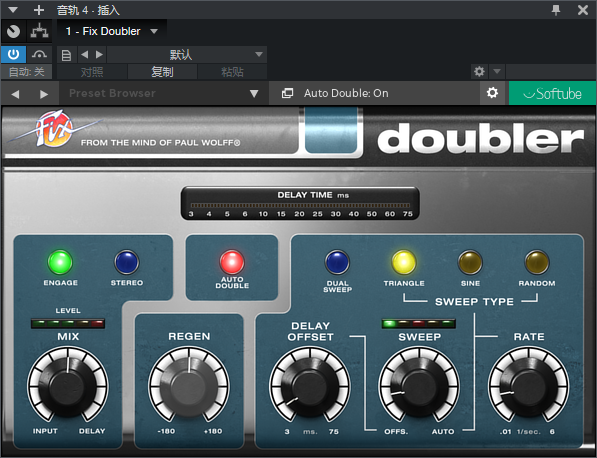Select previous Softube preset arrow
Image resolution: width=597 pixels, height=458 pixels.
click(x=15, y=94)
